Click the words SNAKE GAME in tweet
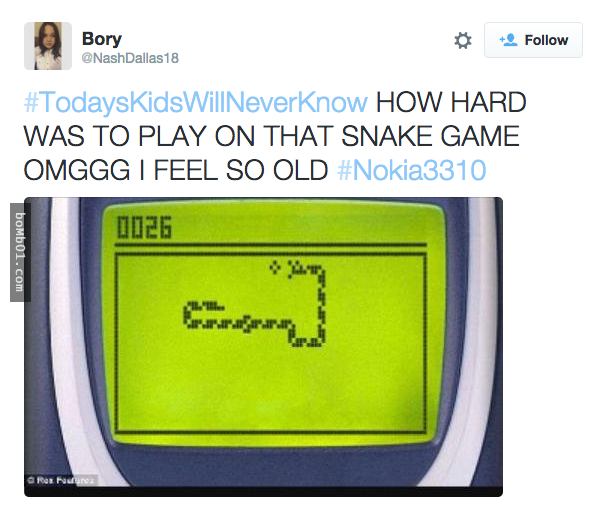This screenshot has width=612, height=505. 430,136
